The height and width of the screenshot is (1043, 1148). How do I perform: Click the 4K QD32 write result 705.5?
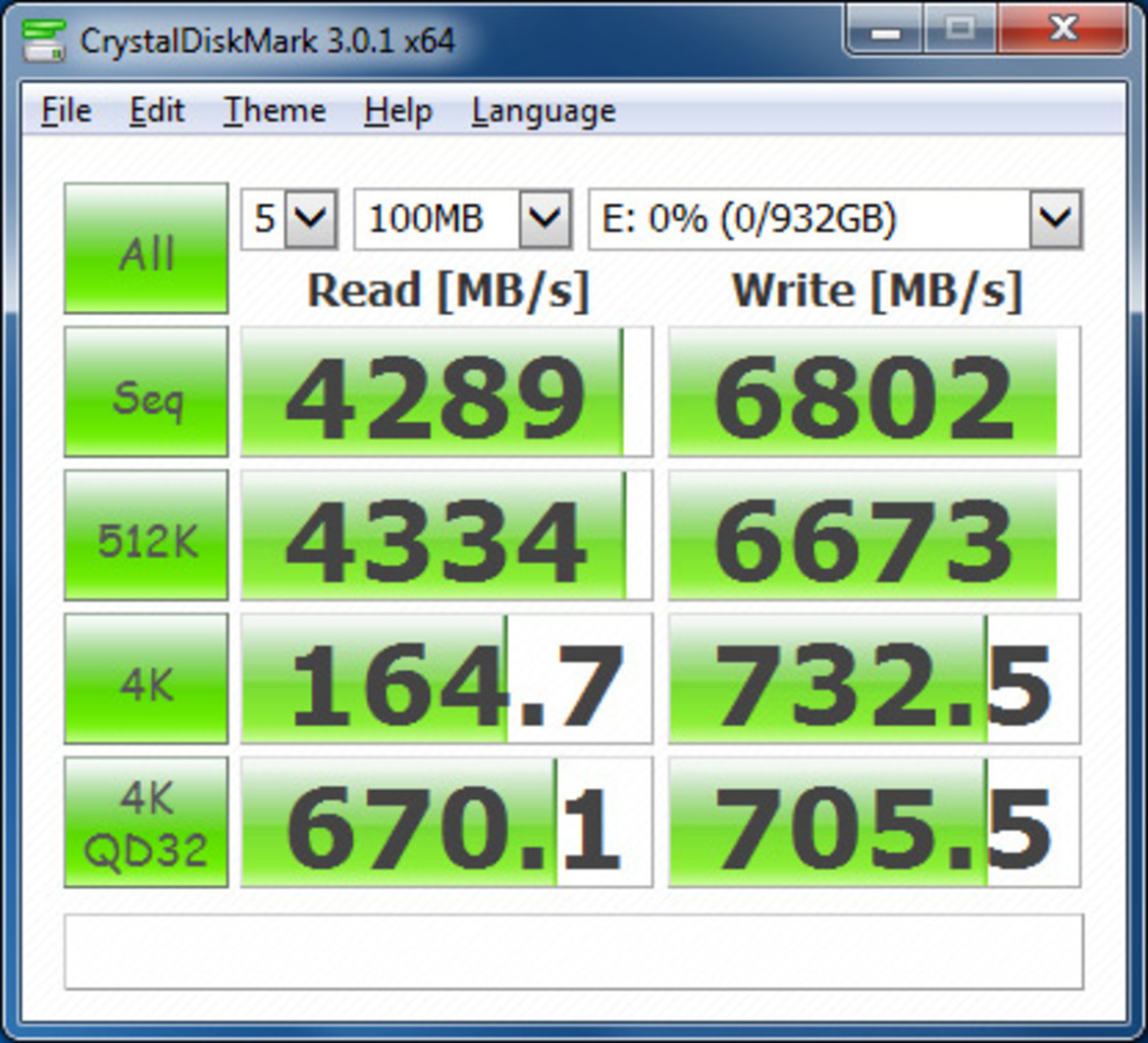pyautogui.click(x=874, y=822)
